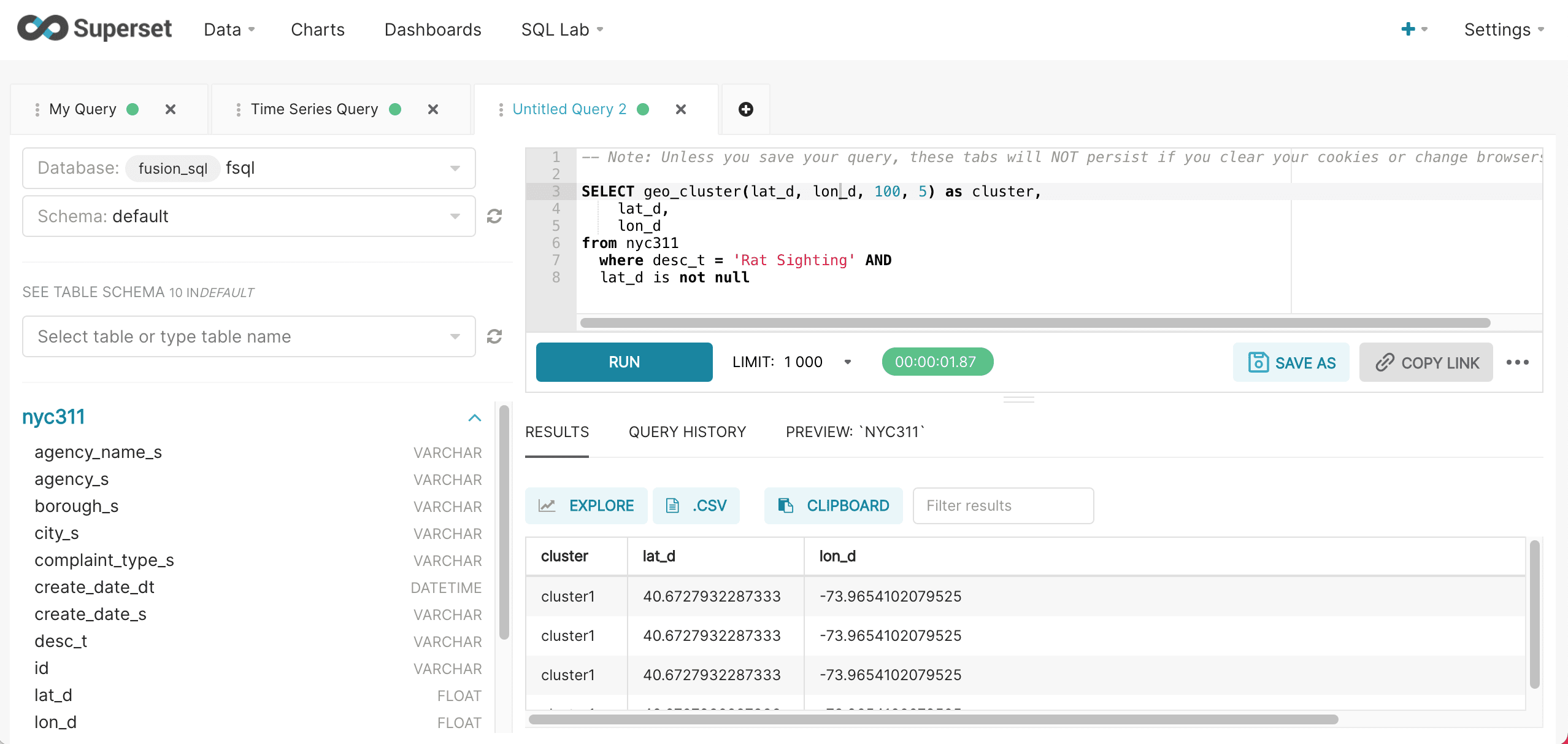Screen dimensions: 1568x744
Task: Click the create_date_dt column row
Action: (x=258, y=587)
